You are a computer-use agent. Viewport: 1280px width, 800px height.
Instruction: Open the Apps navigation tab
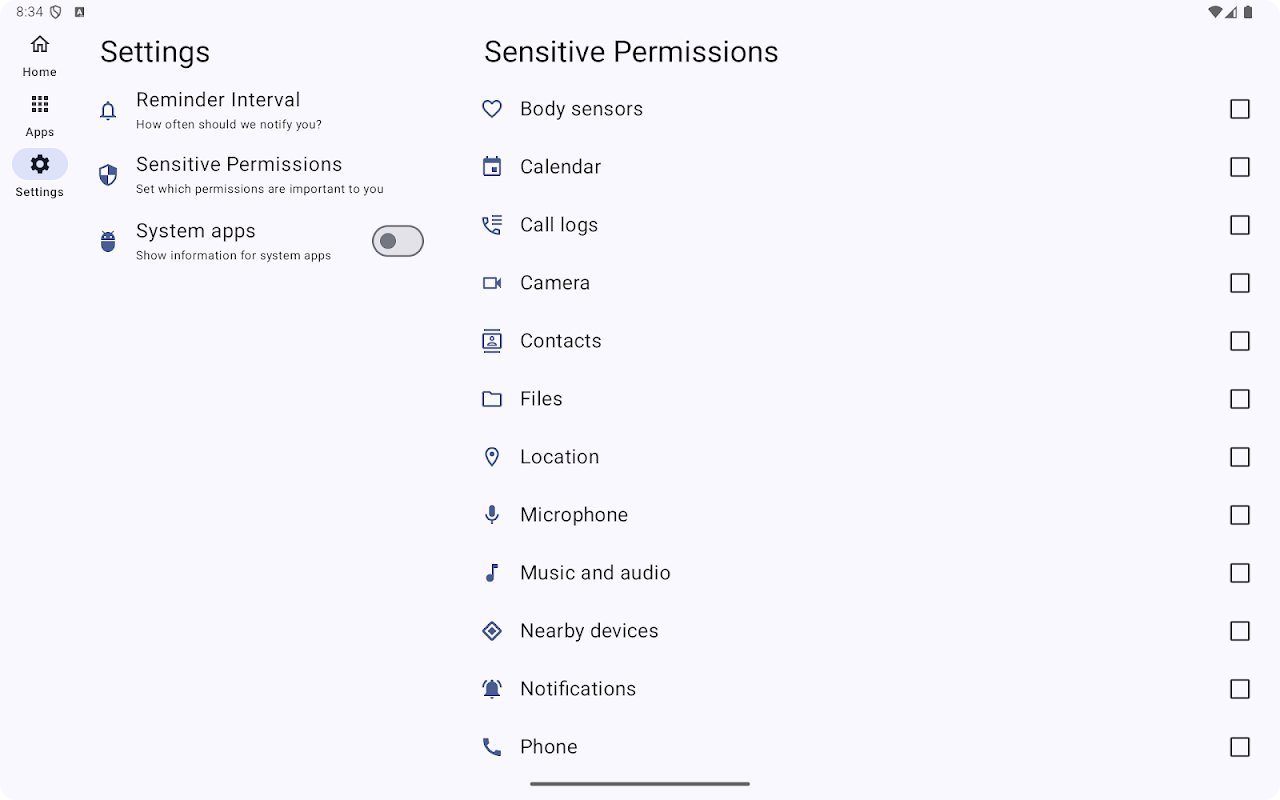point(40,115)
